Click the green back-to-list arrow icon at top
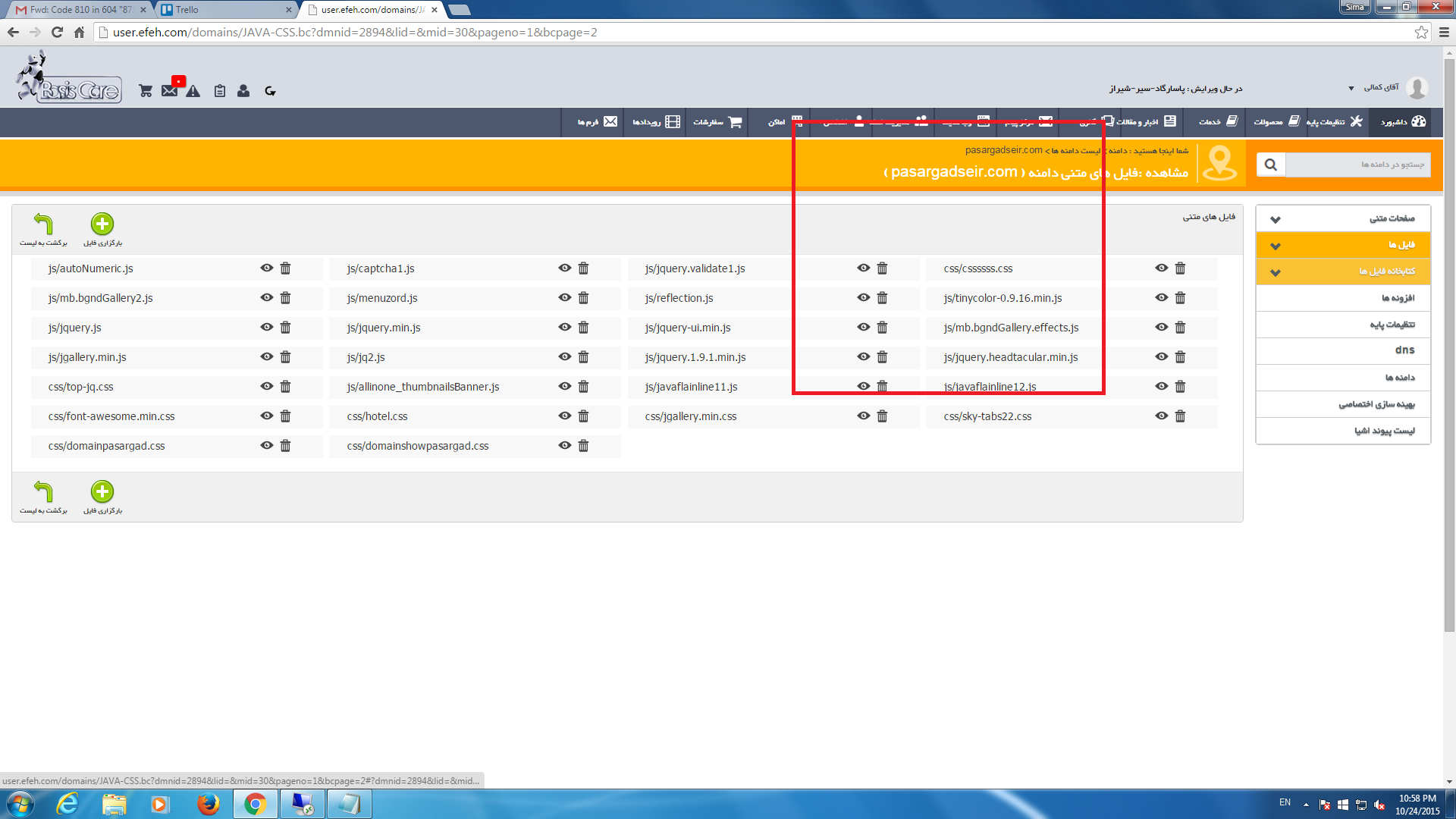 tap(43, 224)
